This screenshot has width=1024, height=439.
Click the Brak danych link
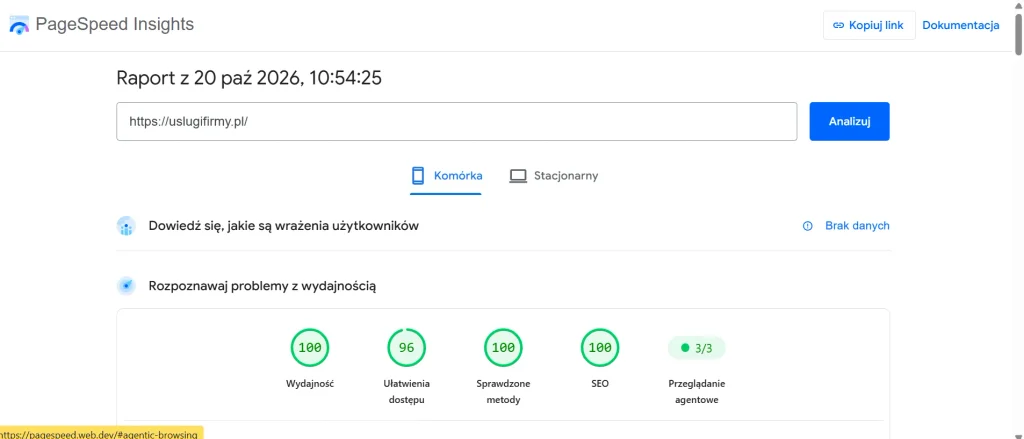857,225
